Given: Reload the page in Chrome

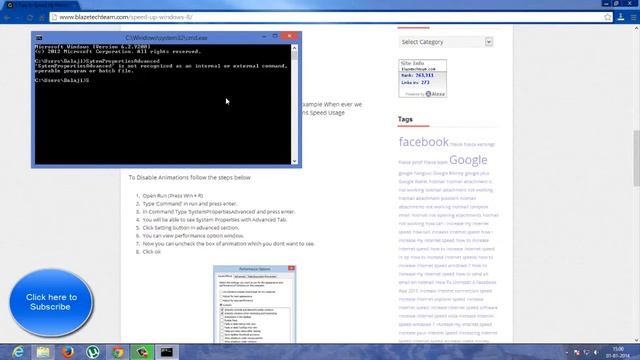Looking at the screenshot, I should click(30, 18).
